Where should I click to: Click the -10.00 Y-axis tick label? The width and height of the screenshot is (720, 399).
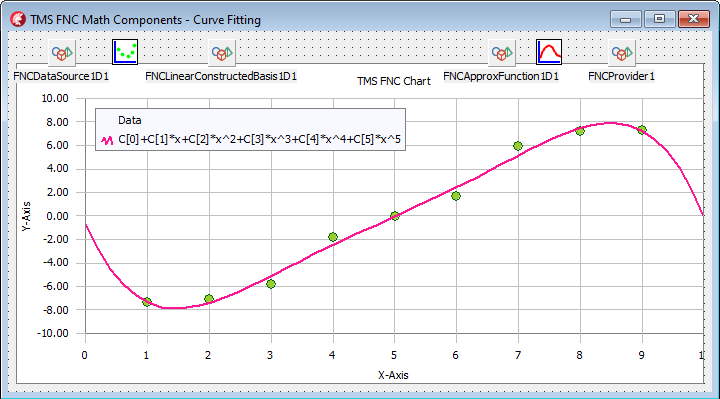[53, 333]
